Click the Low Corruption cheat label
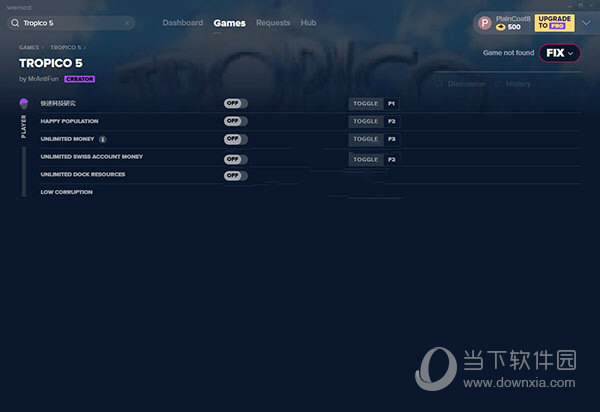 tap(67, 192)
